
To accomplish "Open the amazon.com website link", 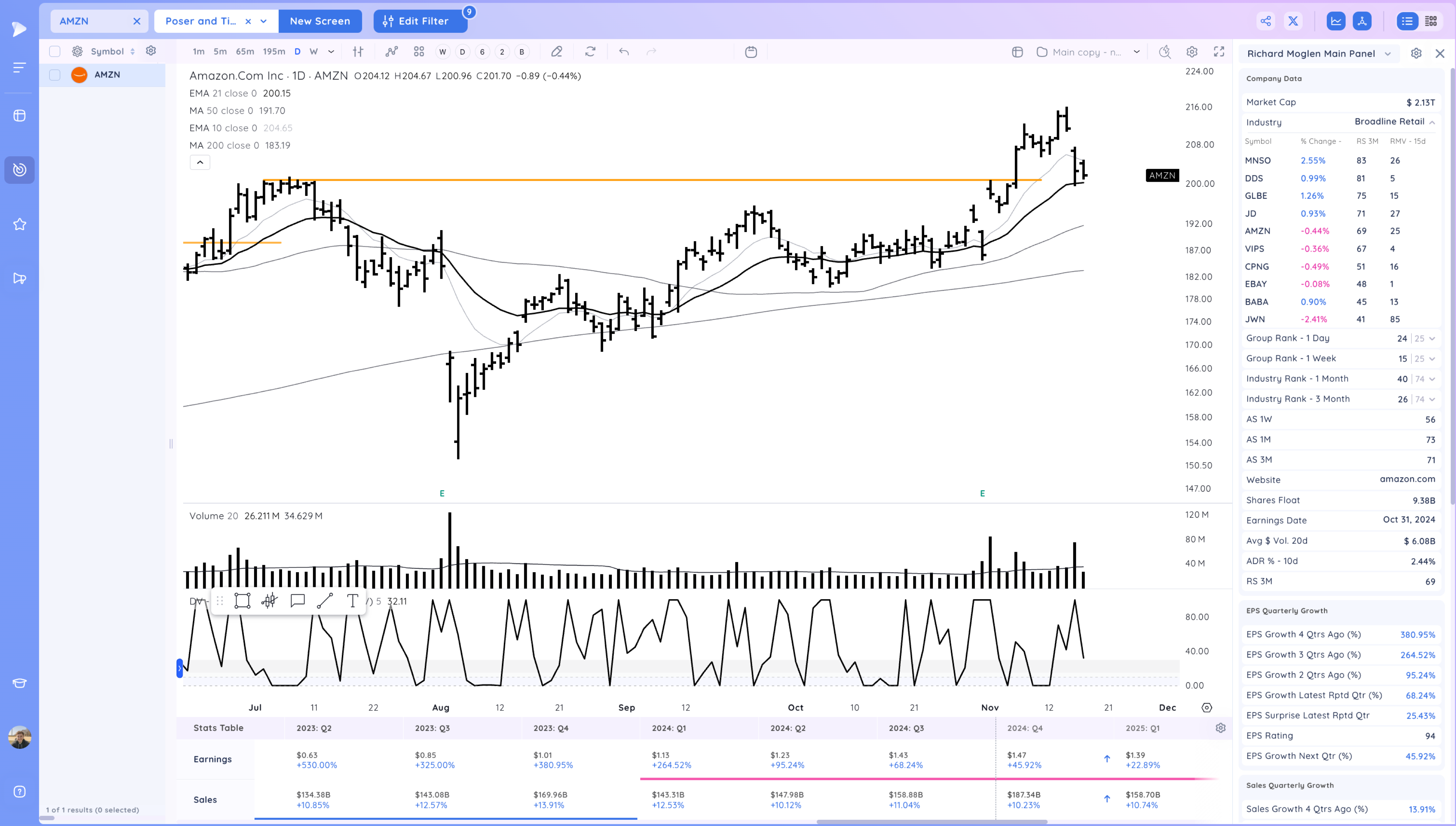I will 1407,479.
